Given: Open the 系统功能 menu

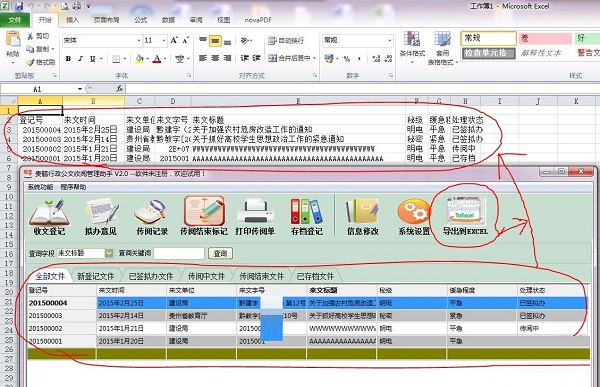Looking at the screenshot, I should click(40, 187).
